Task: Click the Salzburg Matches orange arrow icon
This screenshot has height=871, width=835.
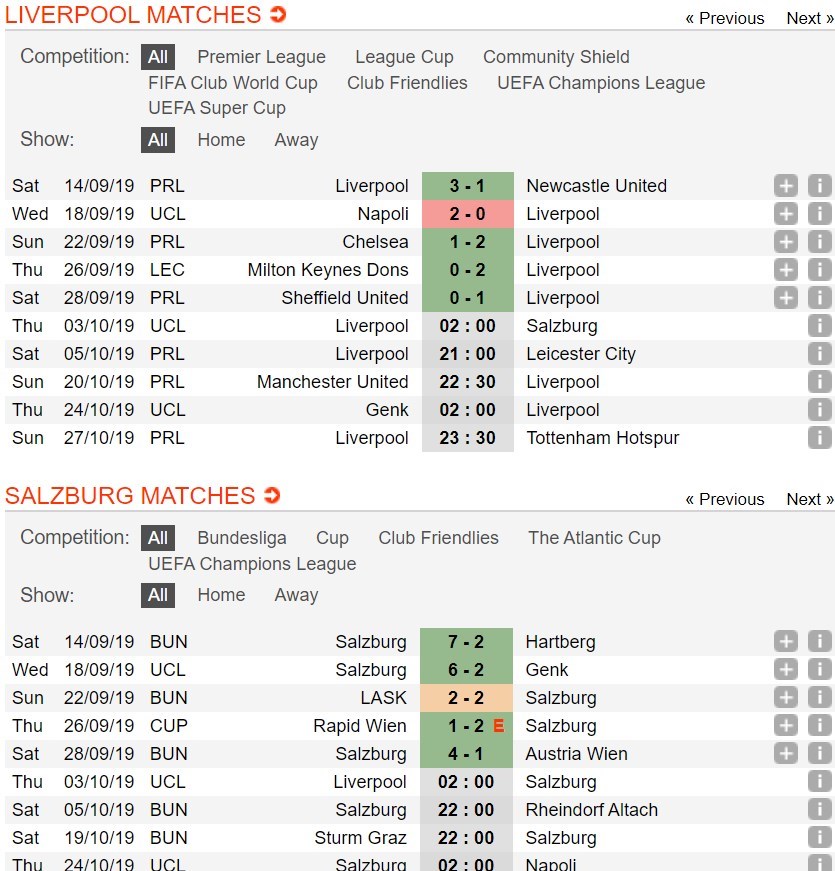Action: (x=272, y=495)
